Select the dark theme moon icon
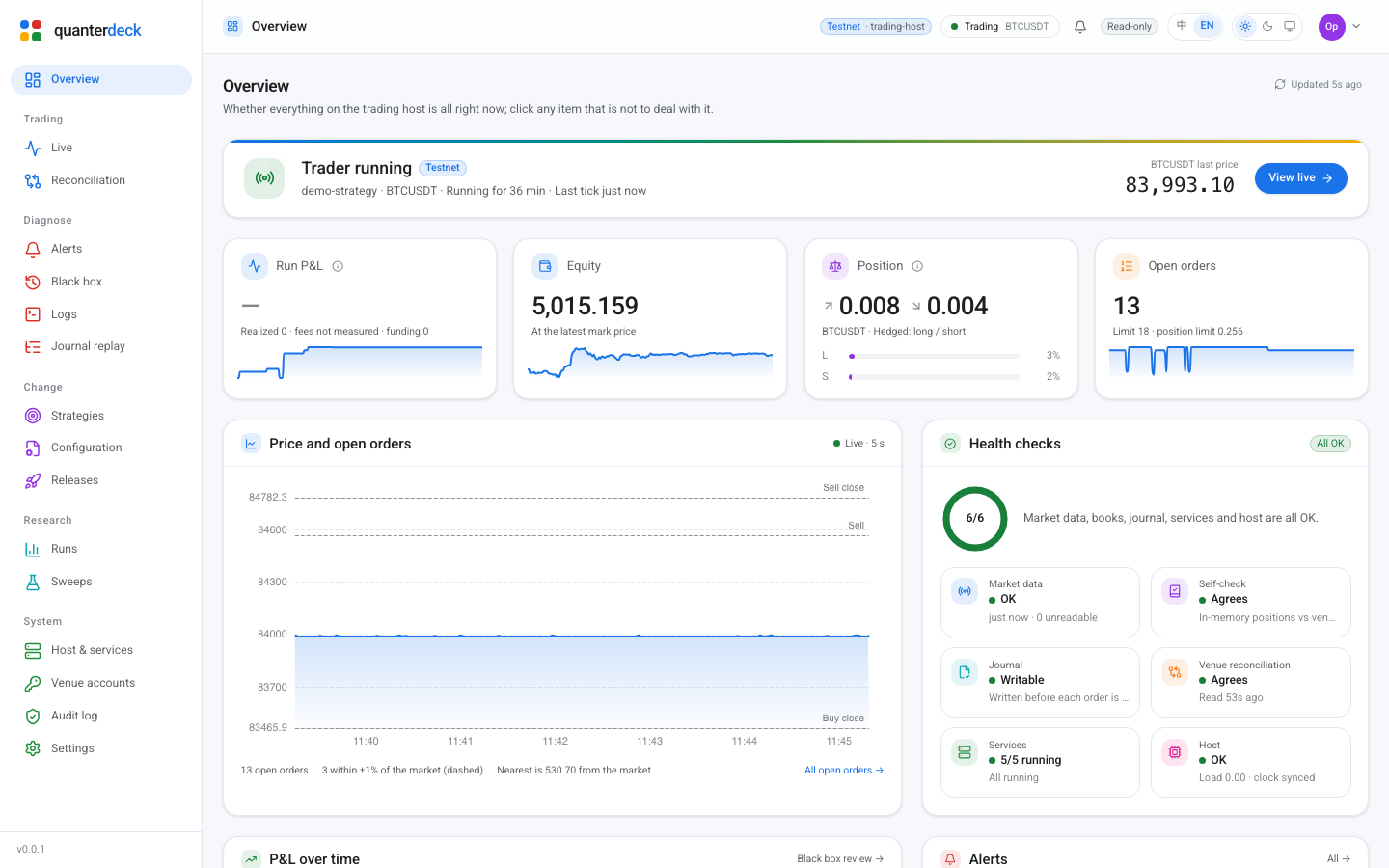Screen dimensions: 1389x868 pos(1267,27)
